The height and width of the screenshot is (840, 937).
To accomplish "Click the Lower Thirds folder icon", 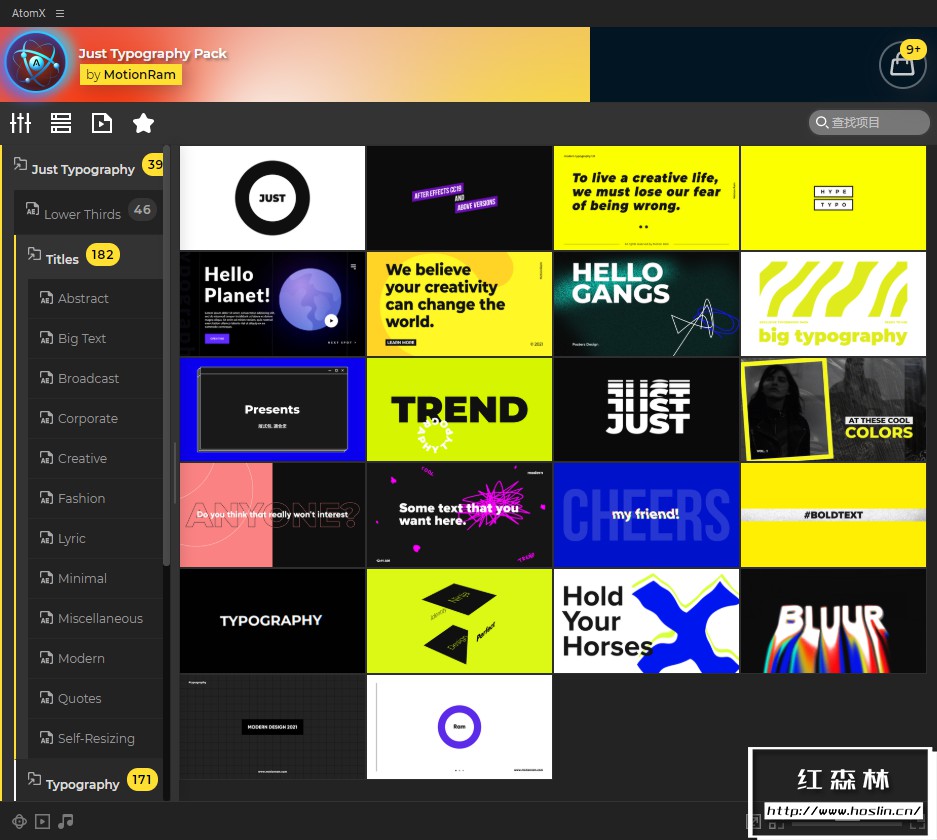I will pyautogui.click(x=32, y=209).
